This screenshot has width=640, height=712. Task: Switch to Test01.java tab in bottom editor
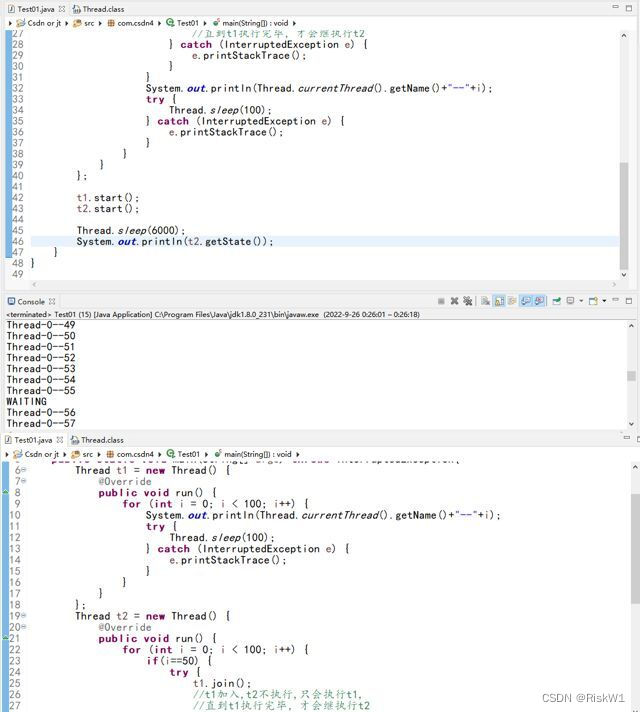(28, 440)
